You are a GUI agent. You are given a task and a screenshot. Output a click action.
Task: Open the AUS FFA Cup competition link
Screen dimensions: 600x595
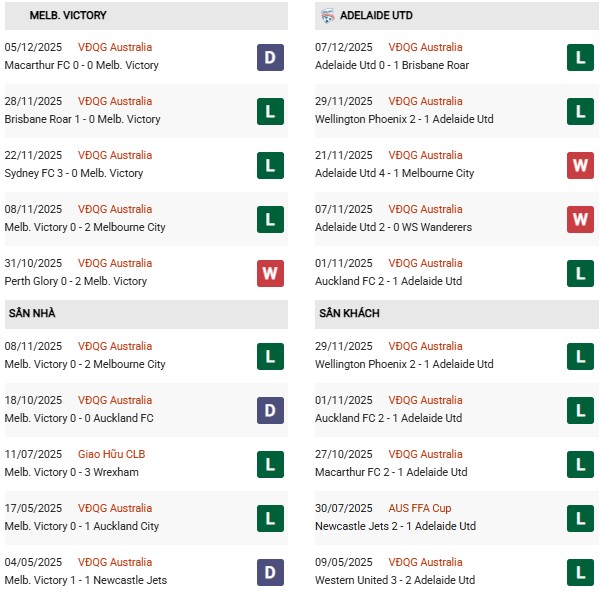422,508
